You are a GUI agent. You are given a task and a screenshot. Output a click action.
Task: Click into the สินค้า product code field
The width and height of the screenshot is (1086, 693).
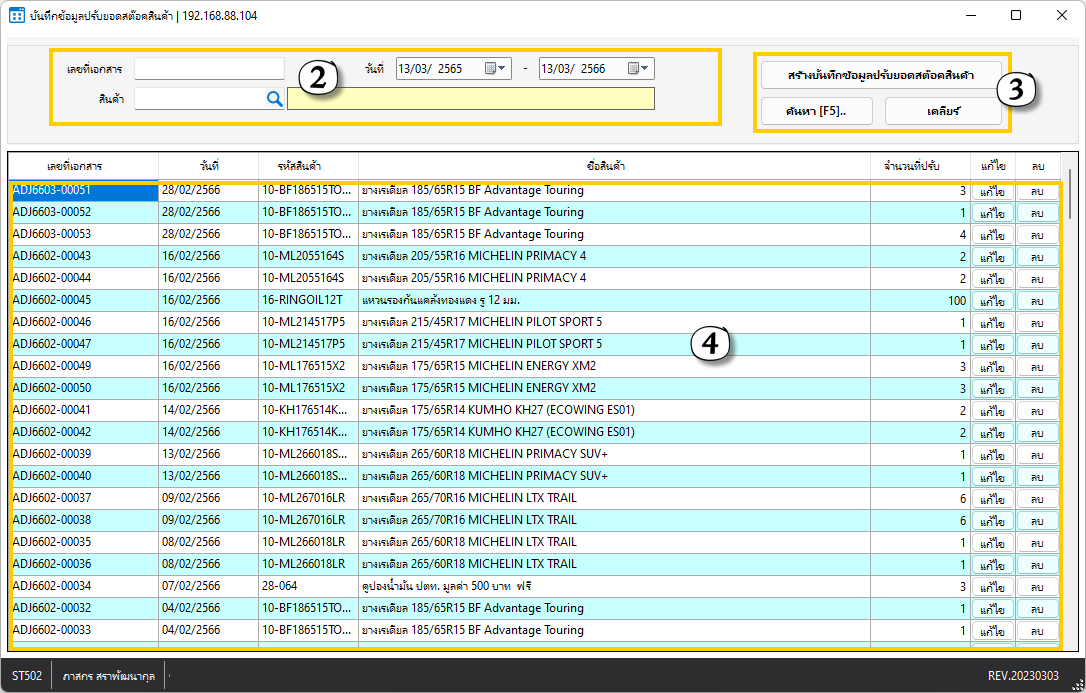(198, 98)
